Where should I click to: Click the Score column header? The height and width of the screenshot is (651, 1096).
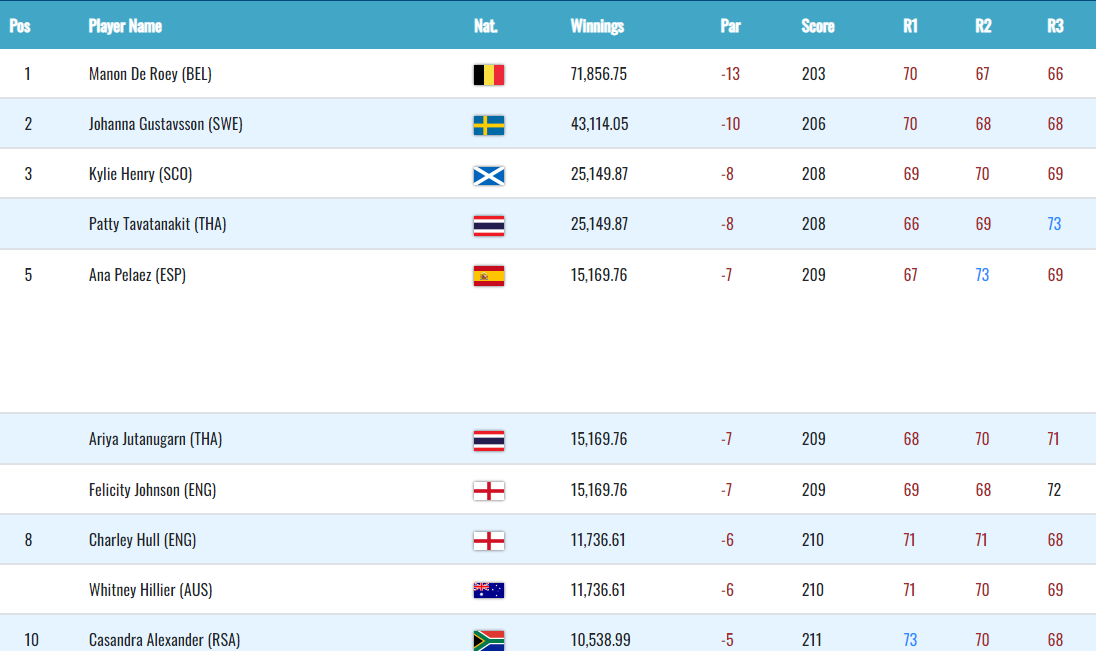point(817,26)
